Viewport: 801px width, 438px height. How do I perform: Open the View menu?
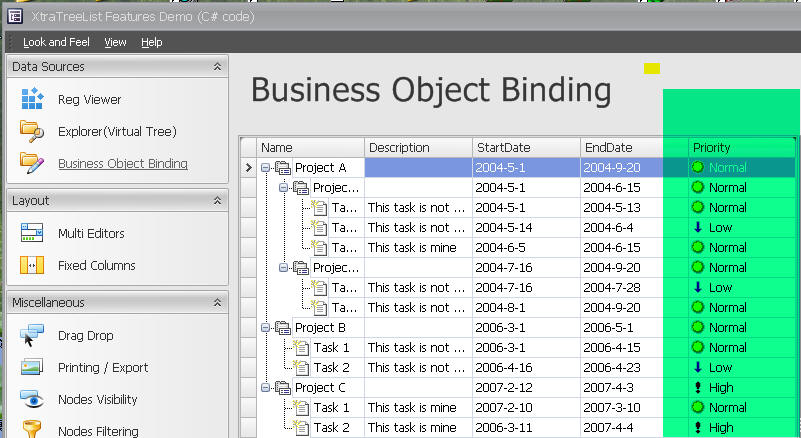(115, 42)
